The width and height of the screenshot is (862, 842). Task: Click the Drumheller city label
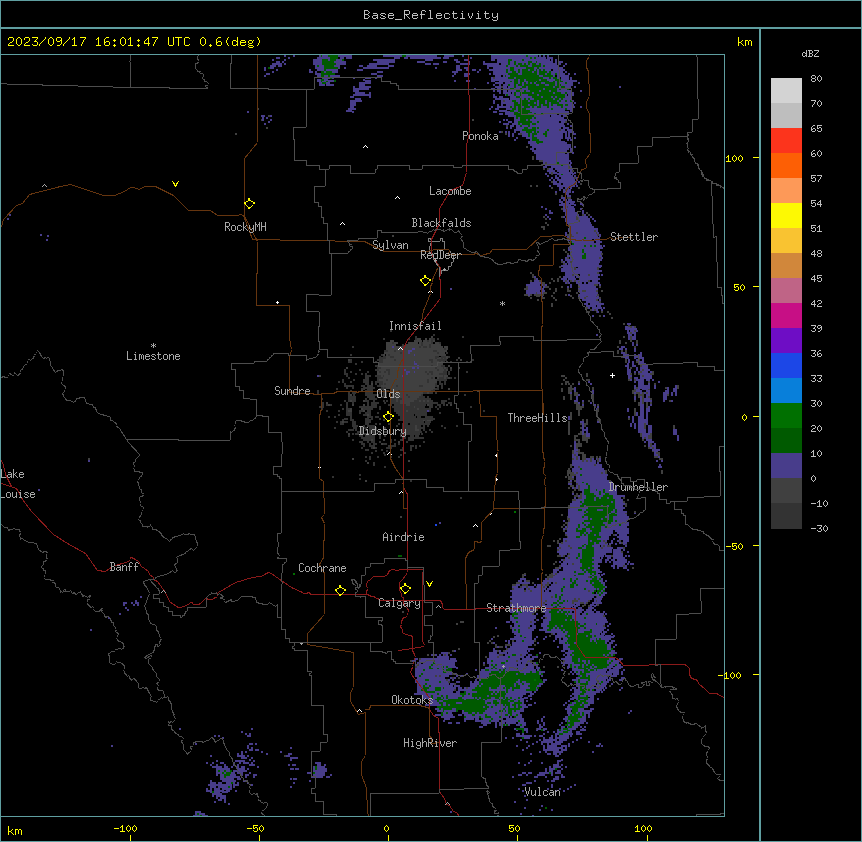pos(638,487)
